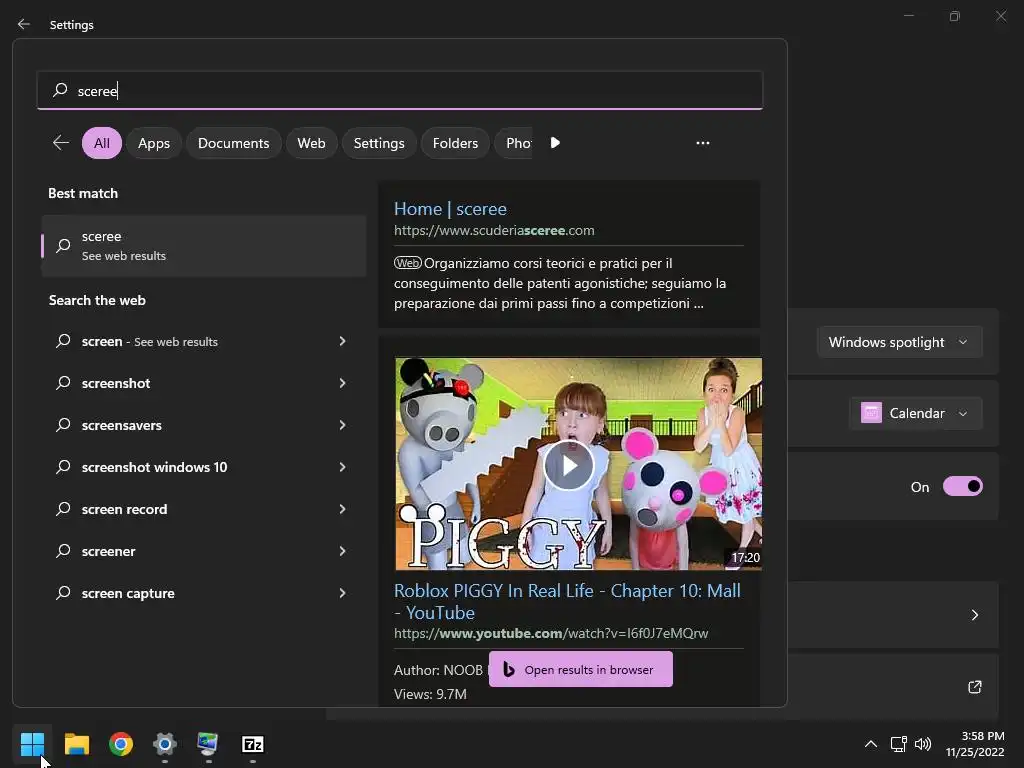
Task: Select the All filter tab
Action: click(x=102, y=143)
